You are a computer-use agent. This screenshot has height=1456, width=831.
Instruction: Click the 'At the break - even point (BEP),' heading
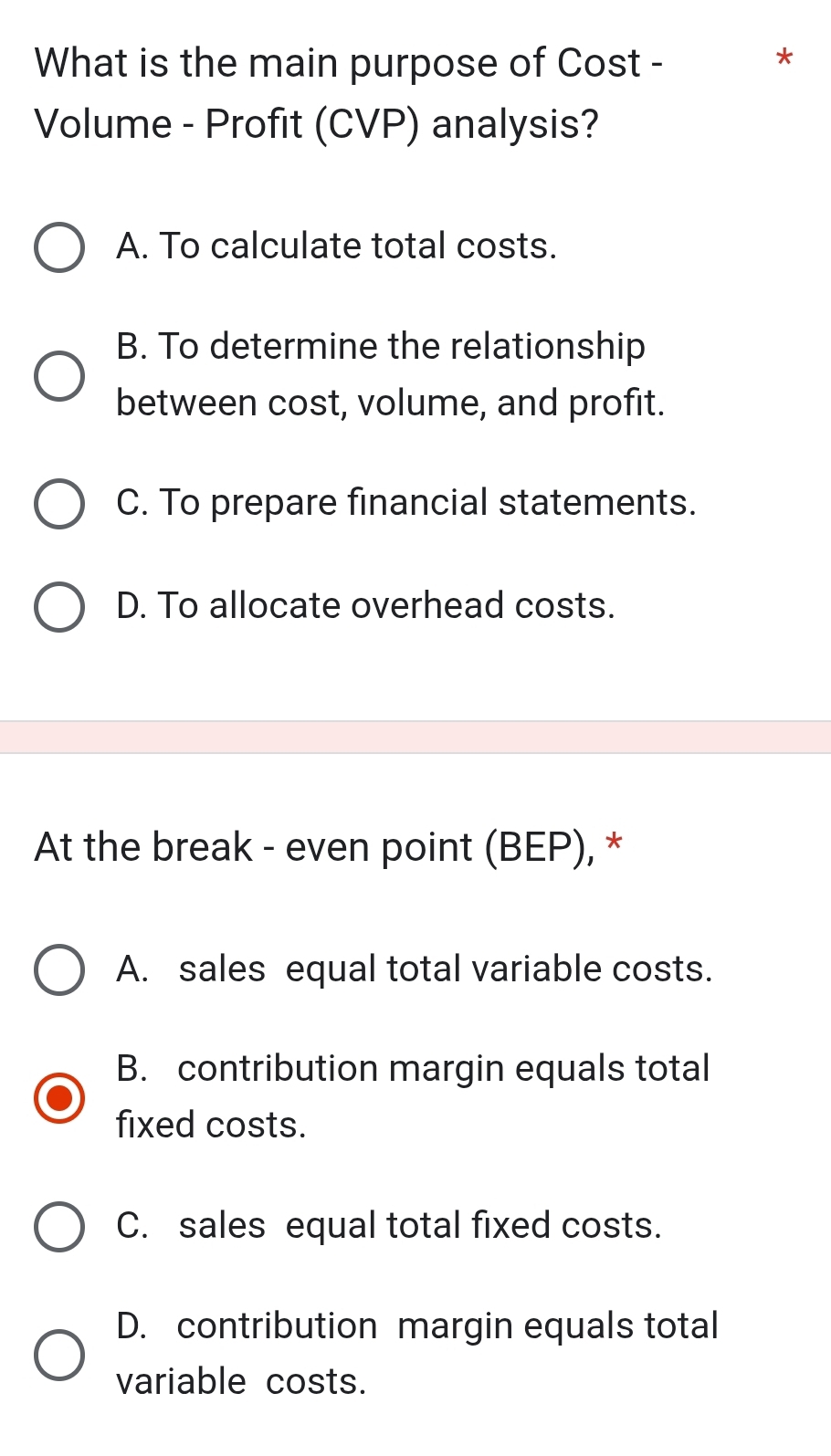point(313,847)
